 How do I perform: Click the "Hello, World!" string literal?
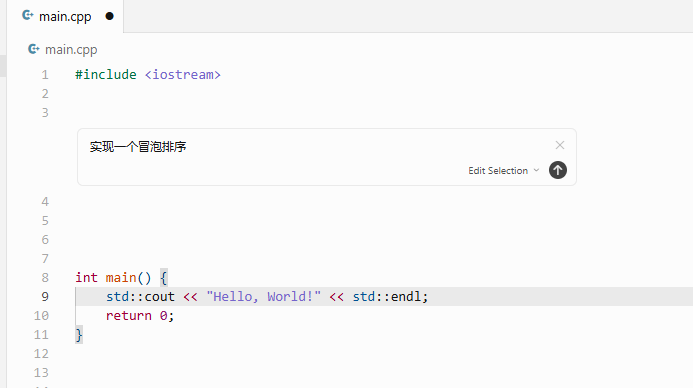pos(263,297)
